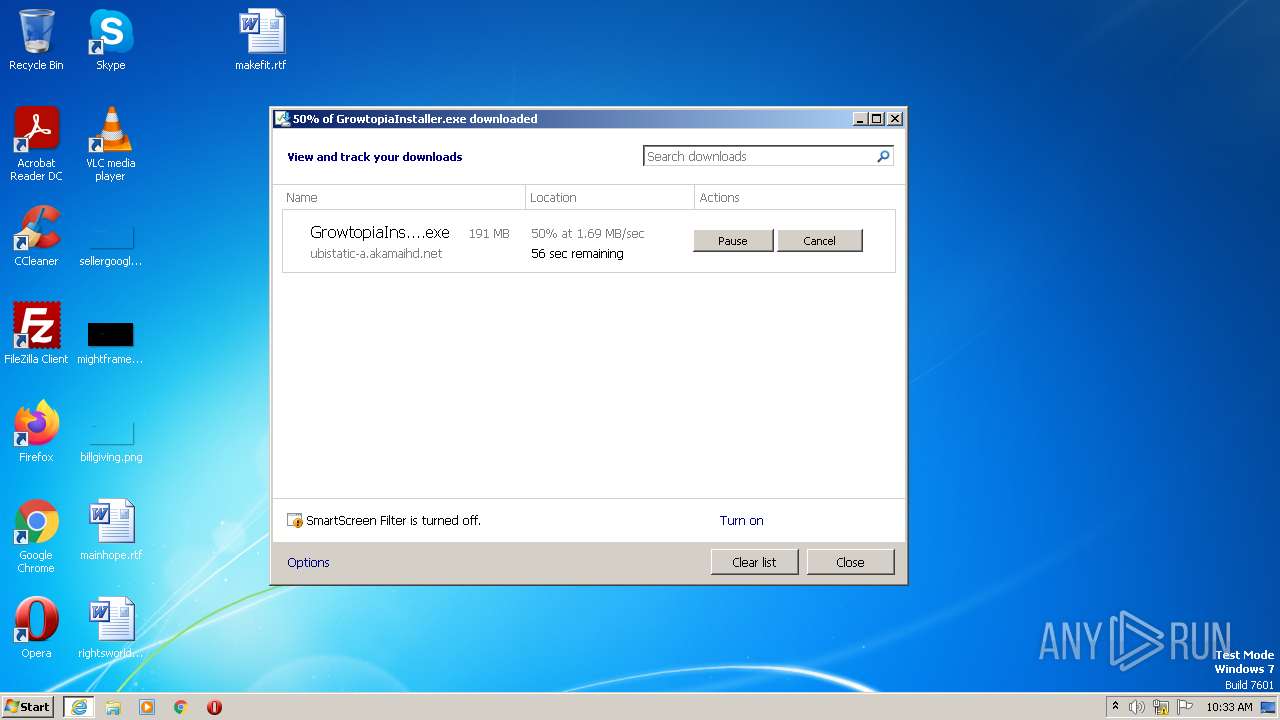Viewport: 1280px width, 720px height.
Task: Open Chrome from the taskbar
Action: pos(181,706)
